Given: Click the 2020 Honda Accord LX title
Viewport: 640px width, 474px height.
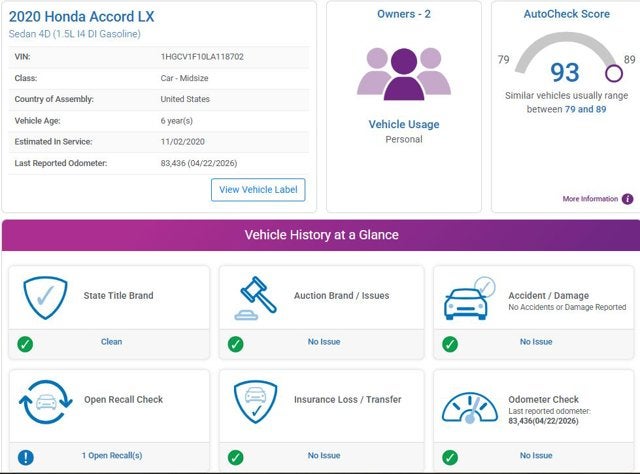Looking at the screenshot, I should point(82,16).
